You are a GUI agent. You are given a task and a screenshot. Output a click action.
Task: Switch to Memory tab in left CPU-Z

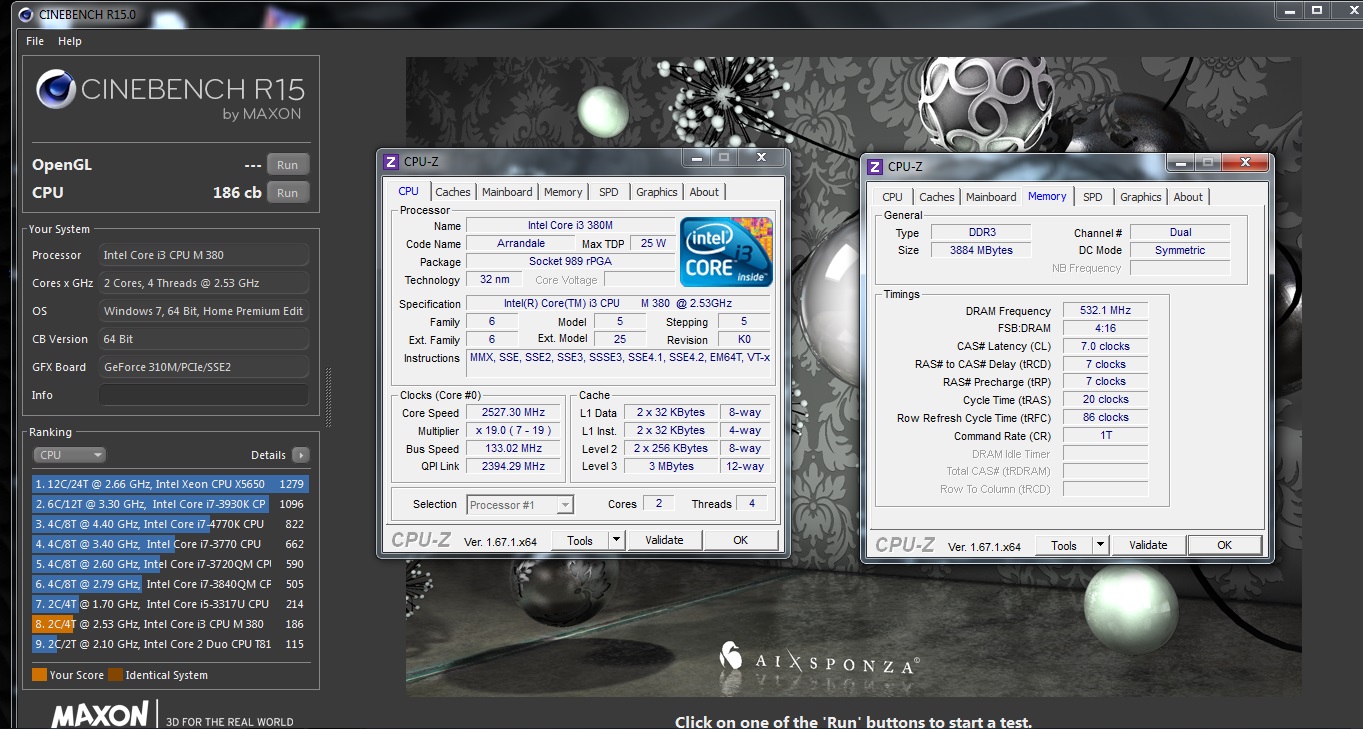pos(563,192)
